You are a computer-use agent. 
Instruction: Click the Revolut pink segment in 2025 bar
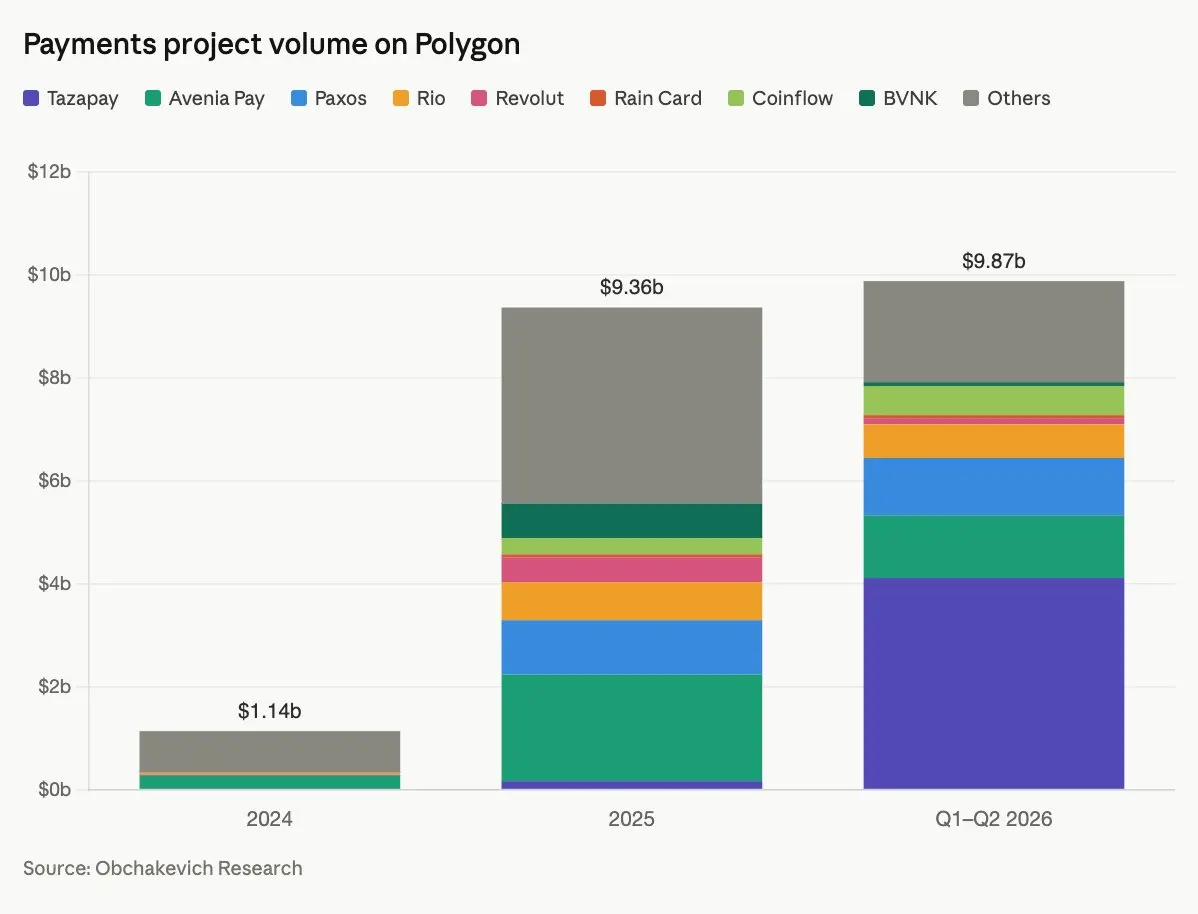point(632,570)
